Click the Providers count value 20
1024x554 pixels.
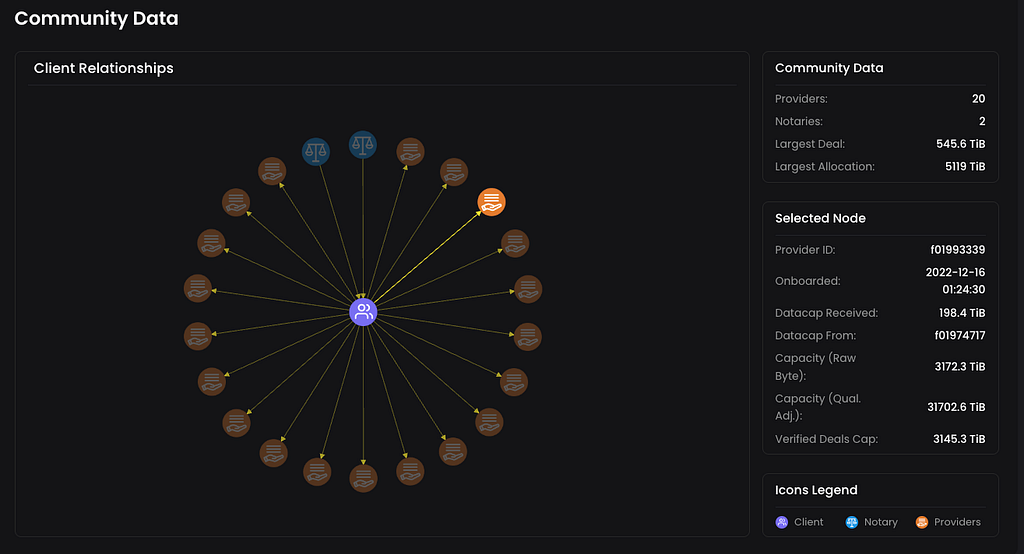(978, 99)
